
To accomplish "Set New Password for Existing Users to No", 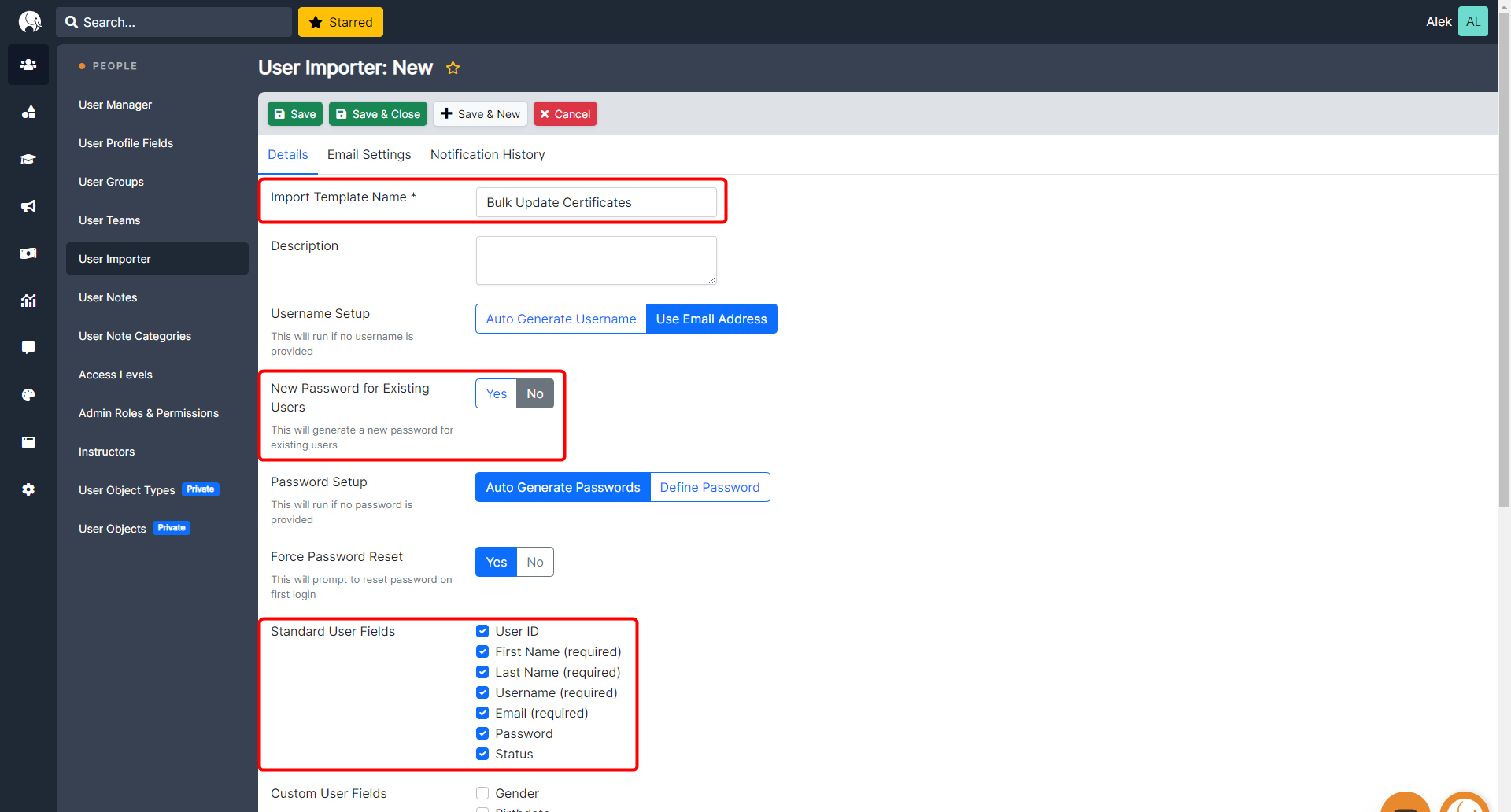I will (x=535, y=393).
